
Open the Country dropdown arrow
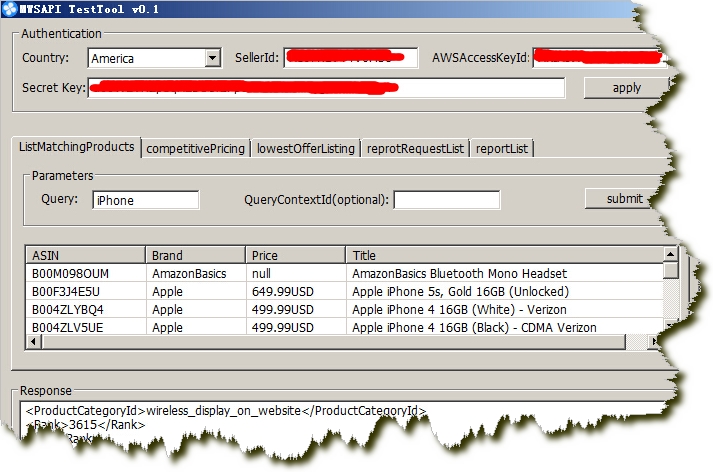click(212, 58)
